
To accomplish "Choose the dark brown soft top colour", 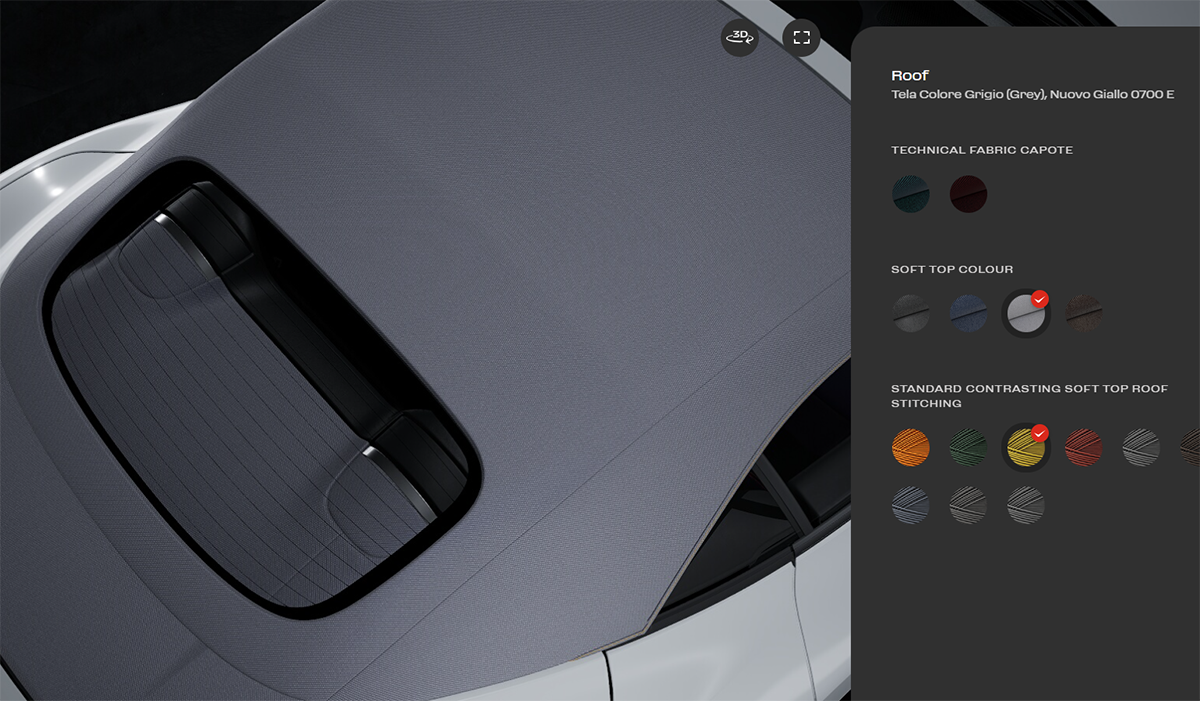I will [x=1084, y=313].
